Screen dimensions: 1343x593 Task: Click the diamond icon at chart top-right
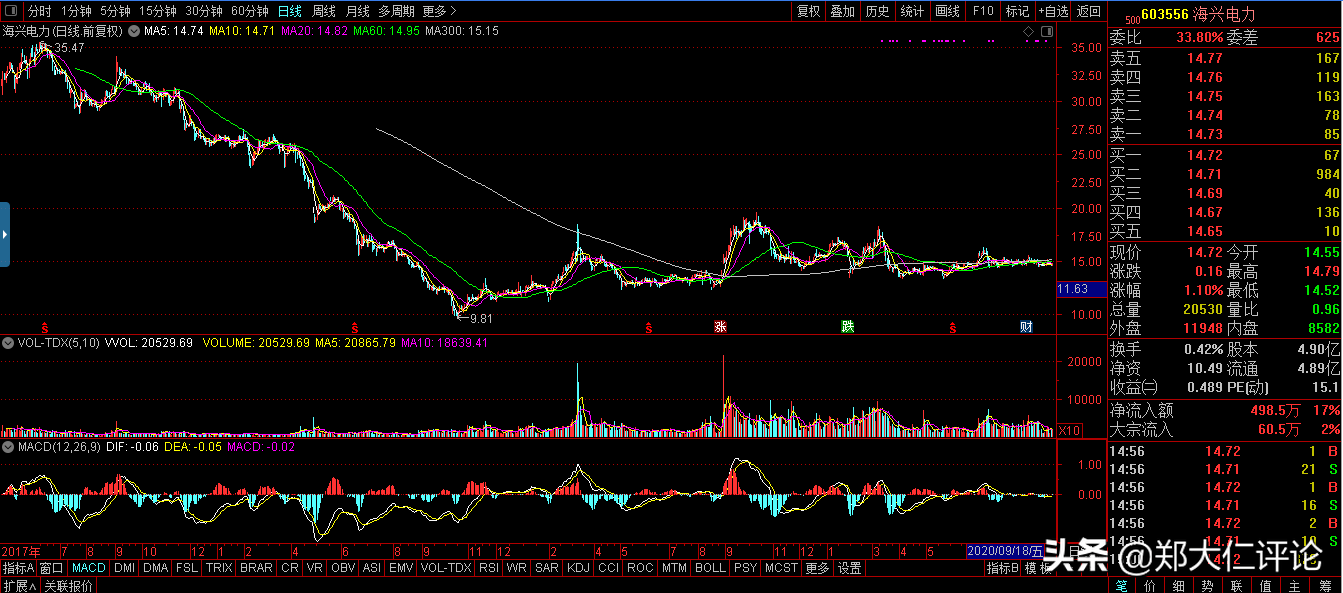coord(1030,33)
